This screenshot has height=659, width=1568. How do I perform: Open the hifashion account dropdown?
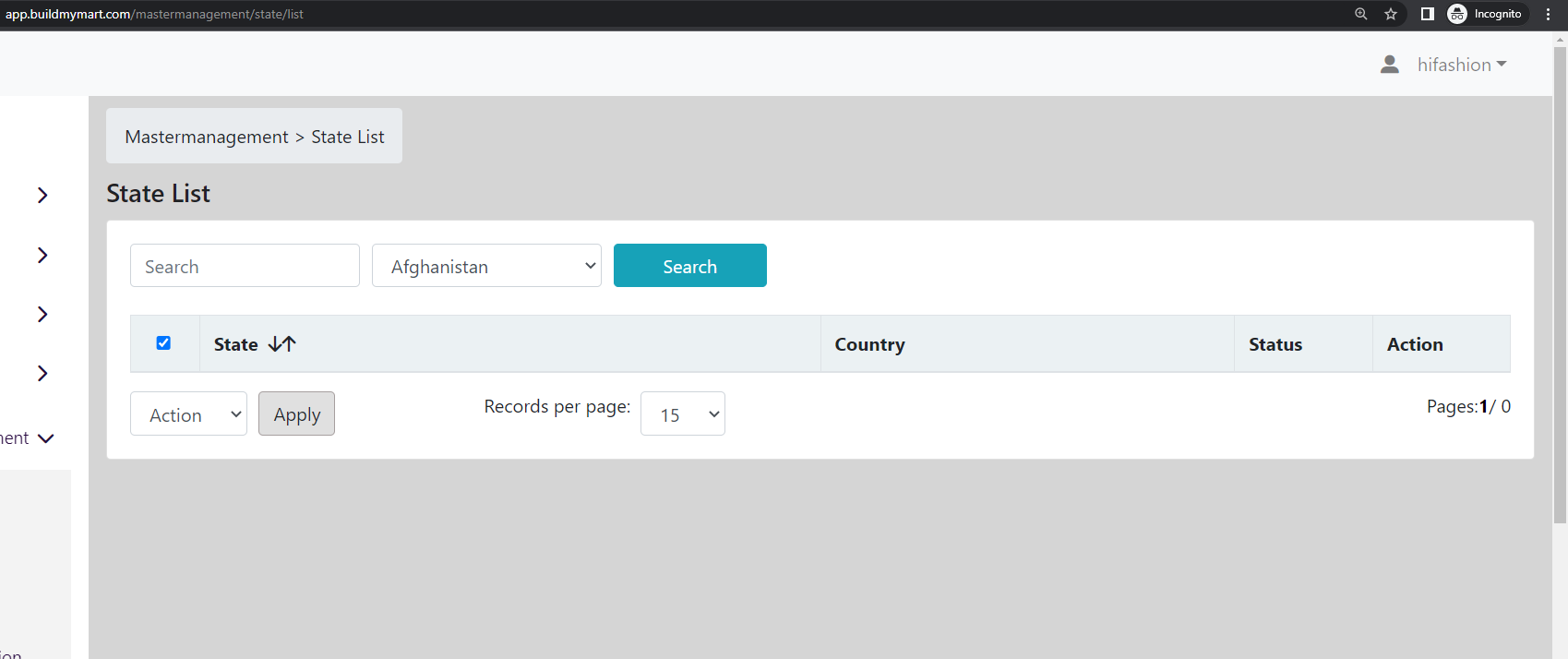coord(1462,65)
